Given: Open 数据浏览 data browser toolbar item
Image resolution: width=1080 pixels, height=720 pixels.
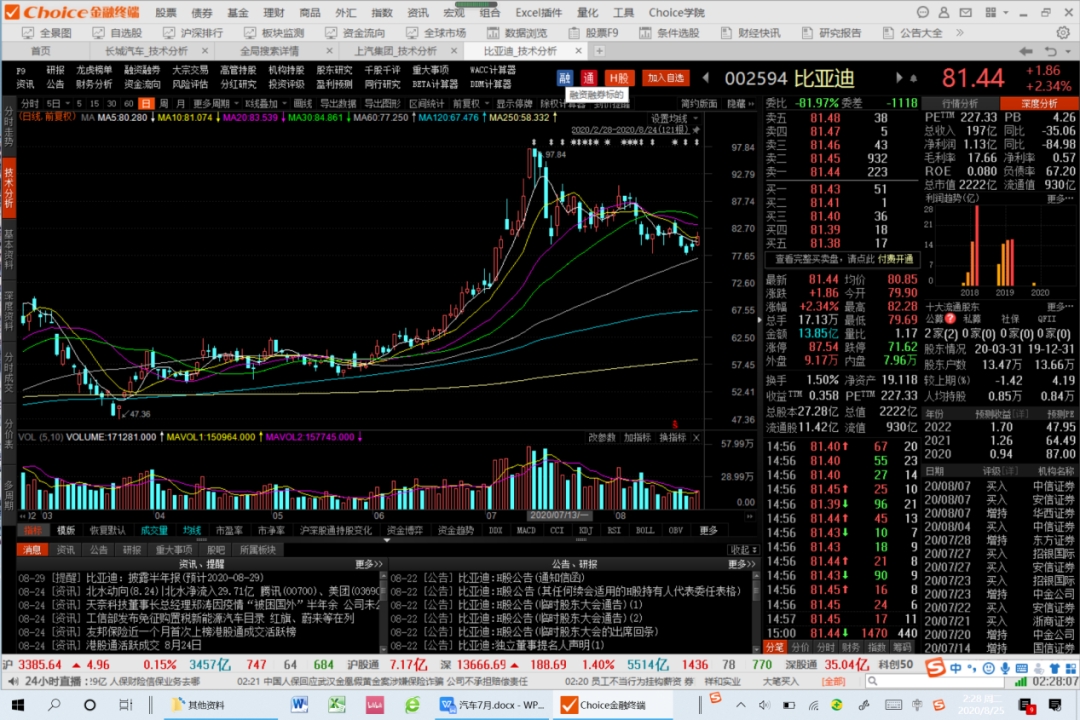Looking at the screenshot, I should tap(517, 32).
